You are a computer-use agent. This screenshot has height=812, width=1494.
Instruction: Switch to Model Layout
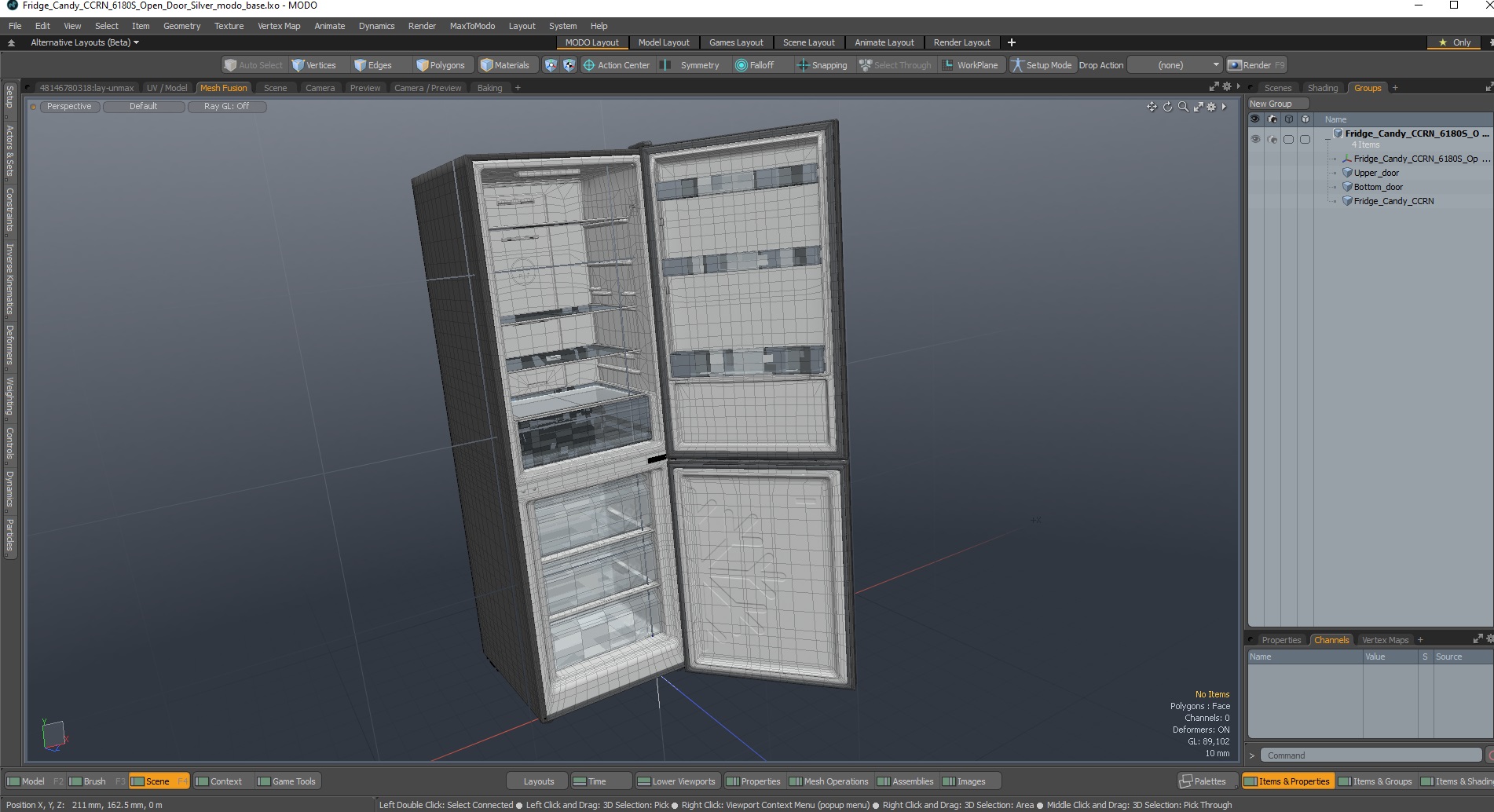coord(664,42)
